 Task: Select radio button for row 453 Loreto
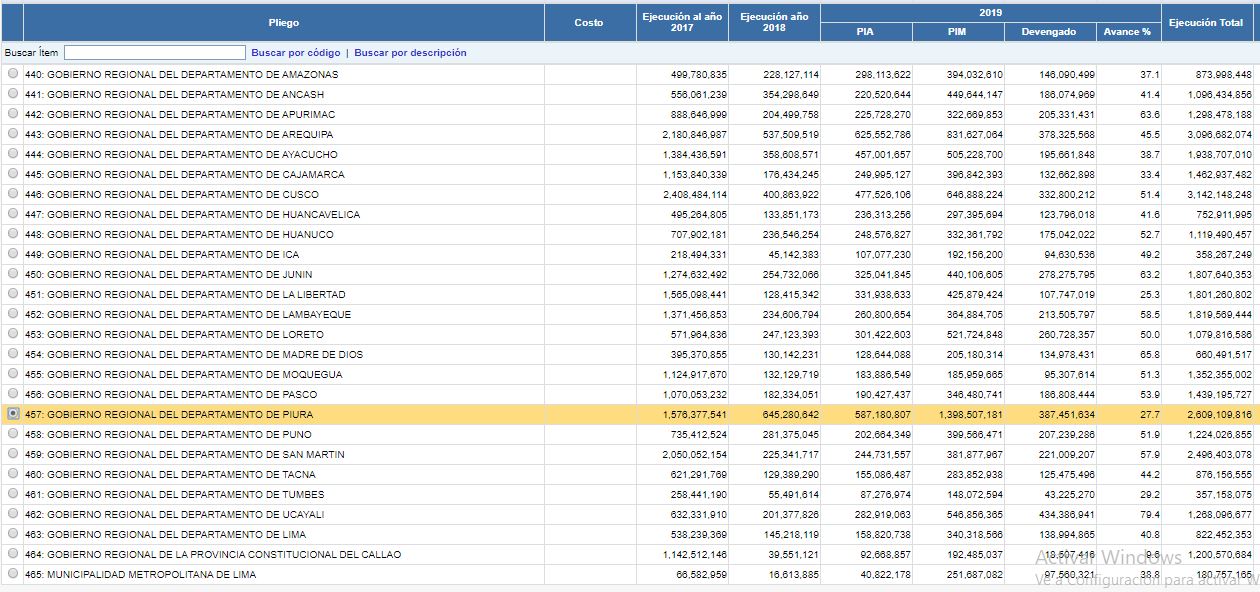[12, 334]
